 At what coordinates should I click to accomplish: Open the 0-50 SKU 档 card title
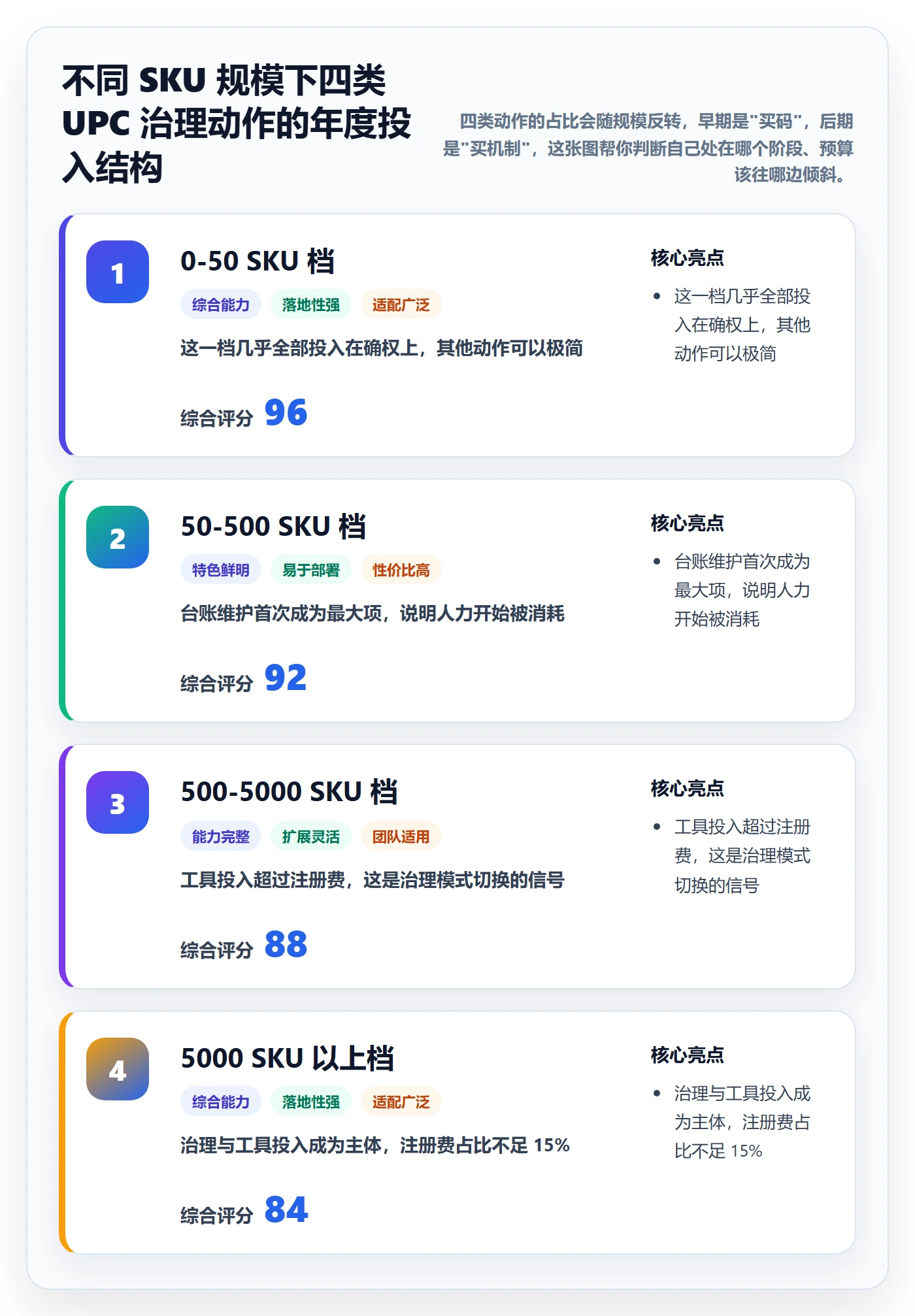258,261
